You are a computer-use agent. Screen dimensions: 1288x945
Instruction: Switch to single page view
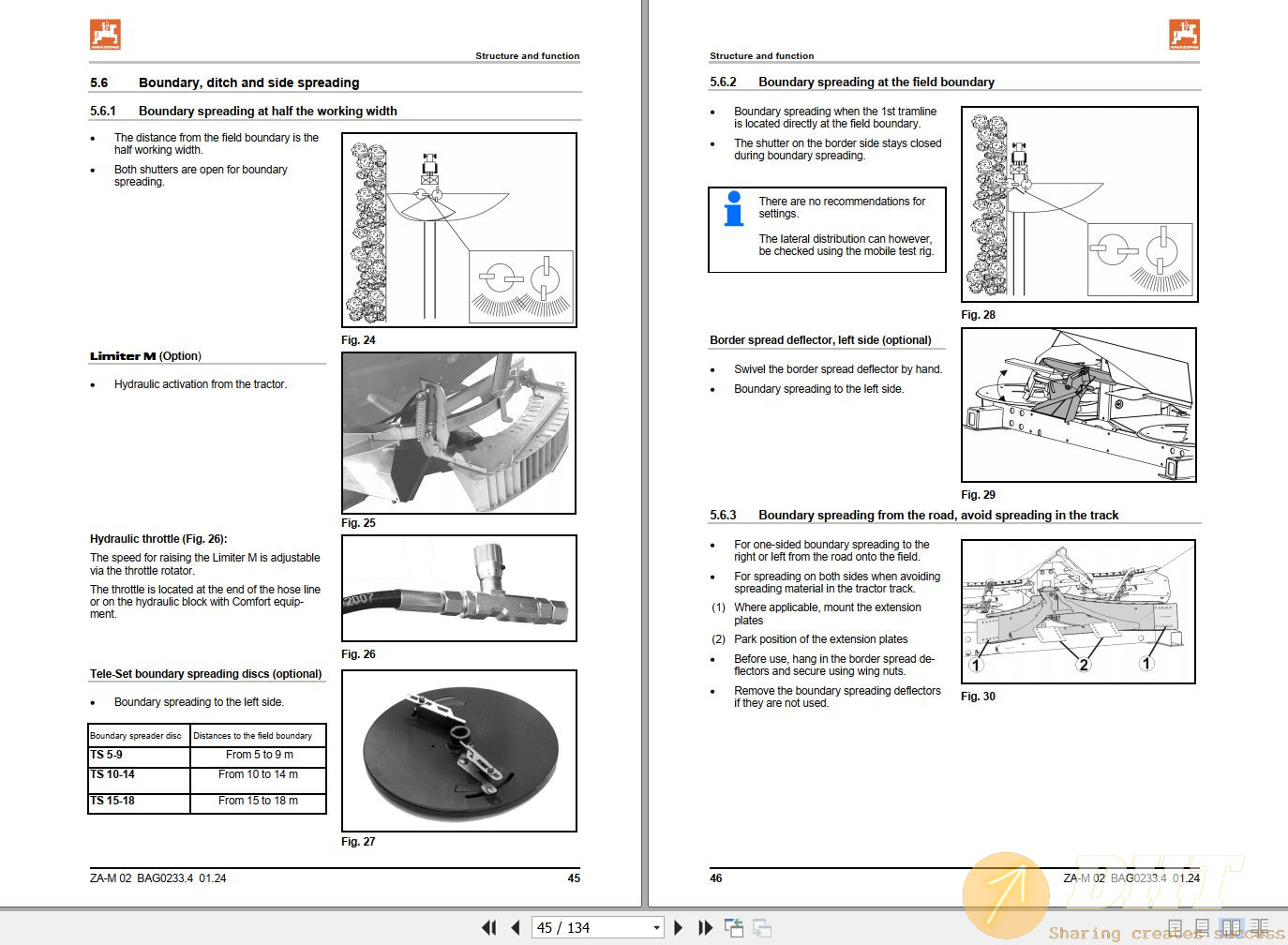coord(1175,927)
